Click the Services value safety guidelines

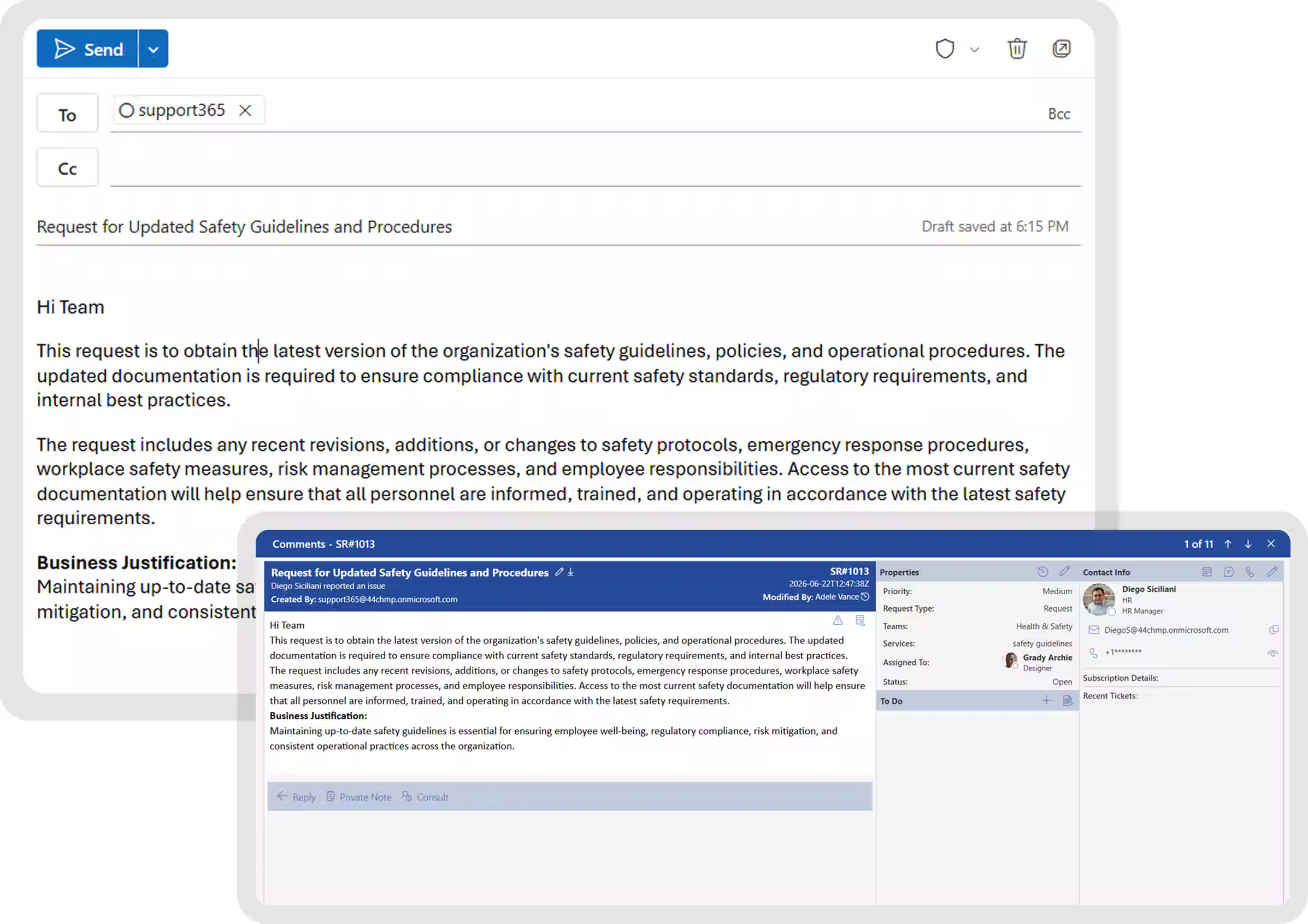pyautogui.click(x=1042, y=643)
